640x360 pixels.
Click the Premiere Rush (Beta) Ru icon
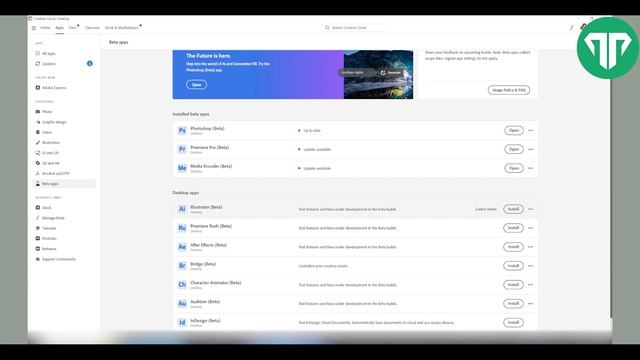pos(182,228)
